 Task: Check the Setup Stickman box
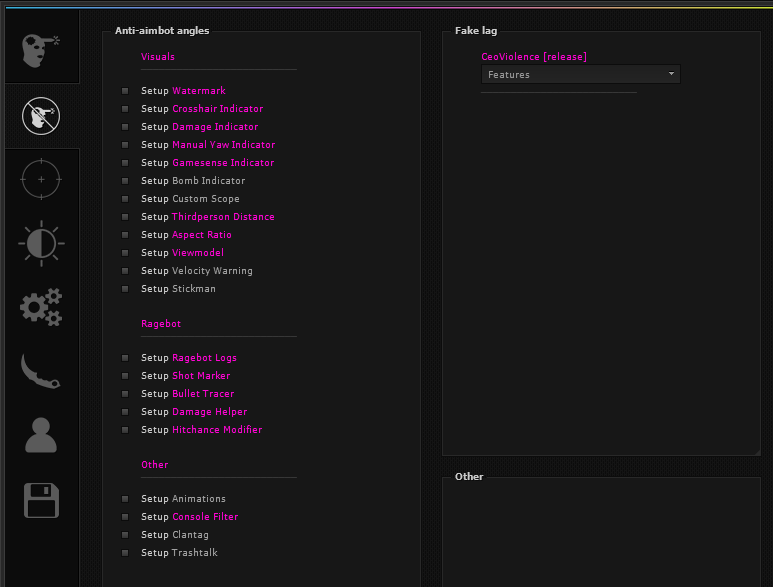125,289
